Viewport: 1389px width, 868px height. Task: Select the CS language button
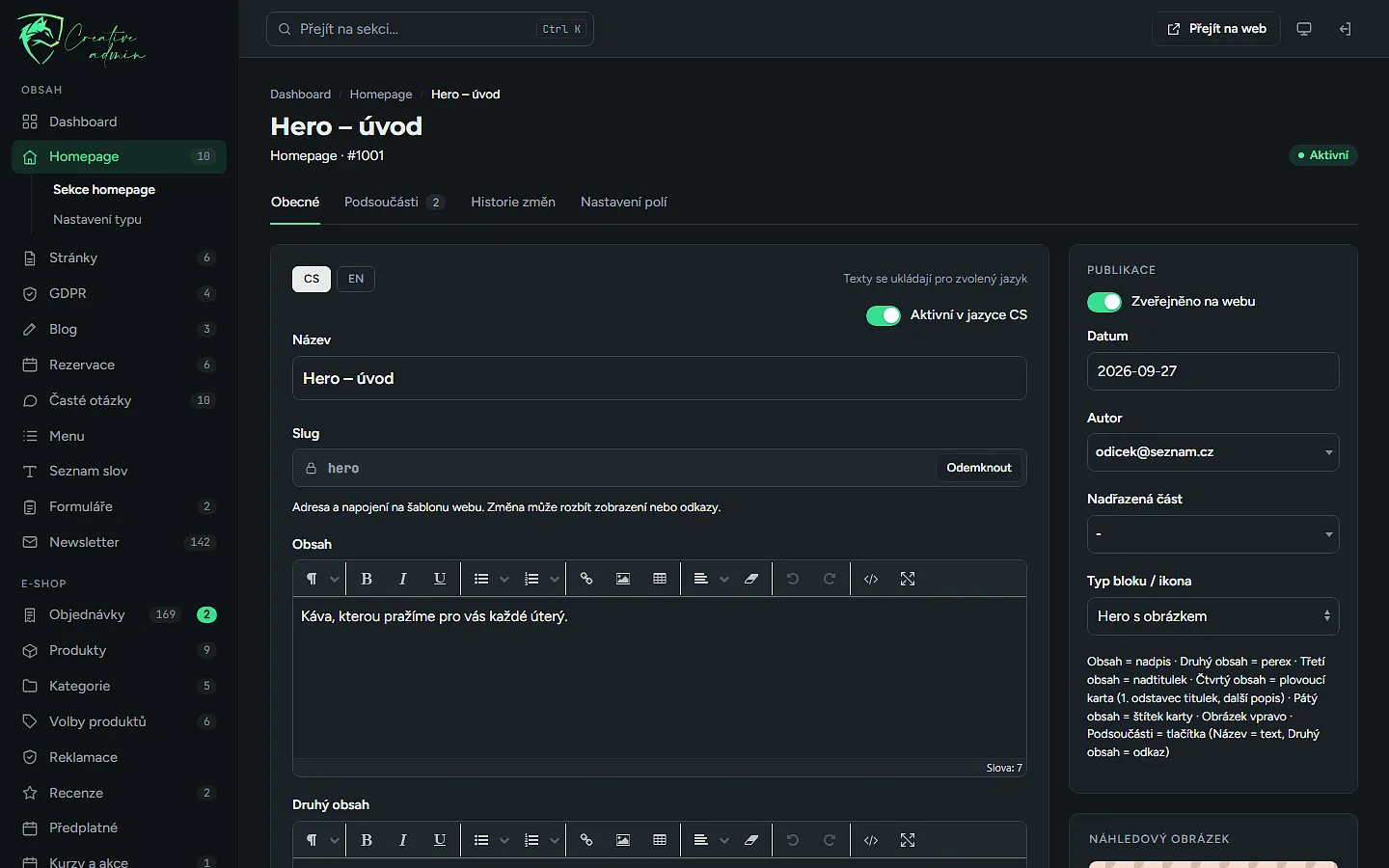[312, 279]
